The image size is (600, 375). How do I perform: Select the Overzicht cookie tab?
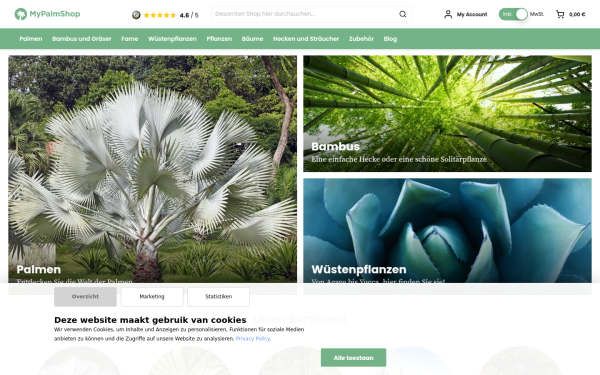pyautogui.click(x=85, y=297)
